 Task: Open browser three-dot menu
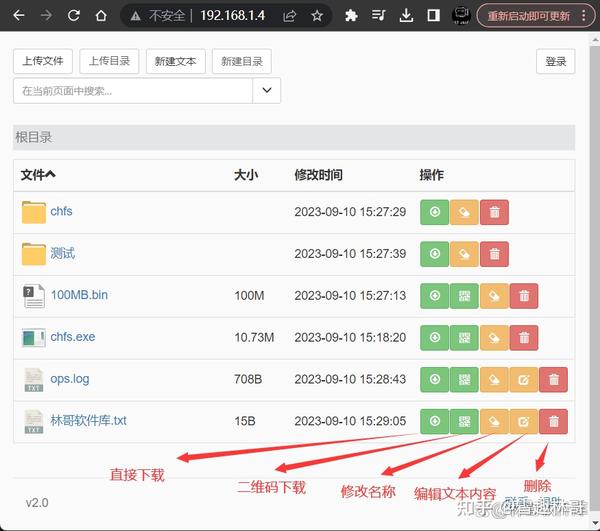click(584, 15)
